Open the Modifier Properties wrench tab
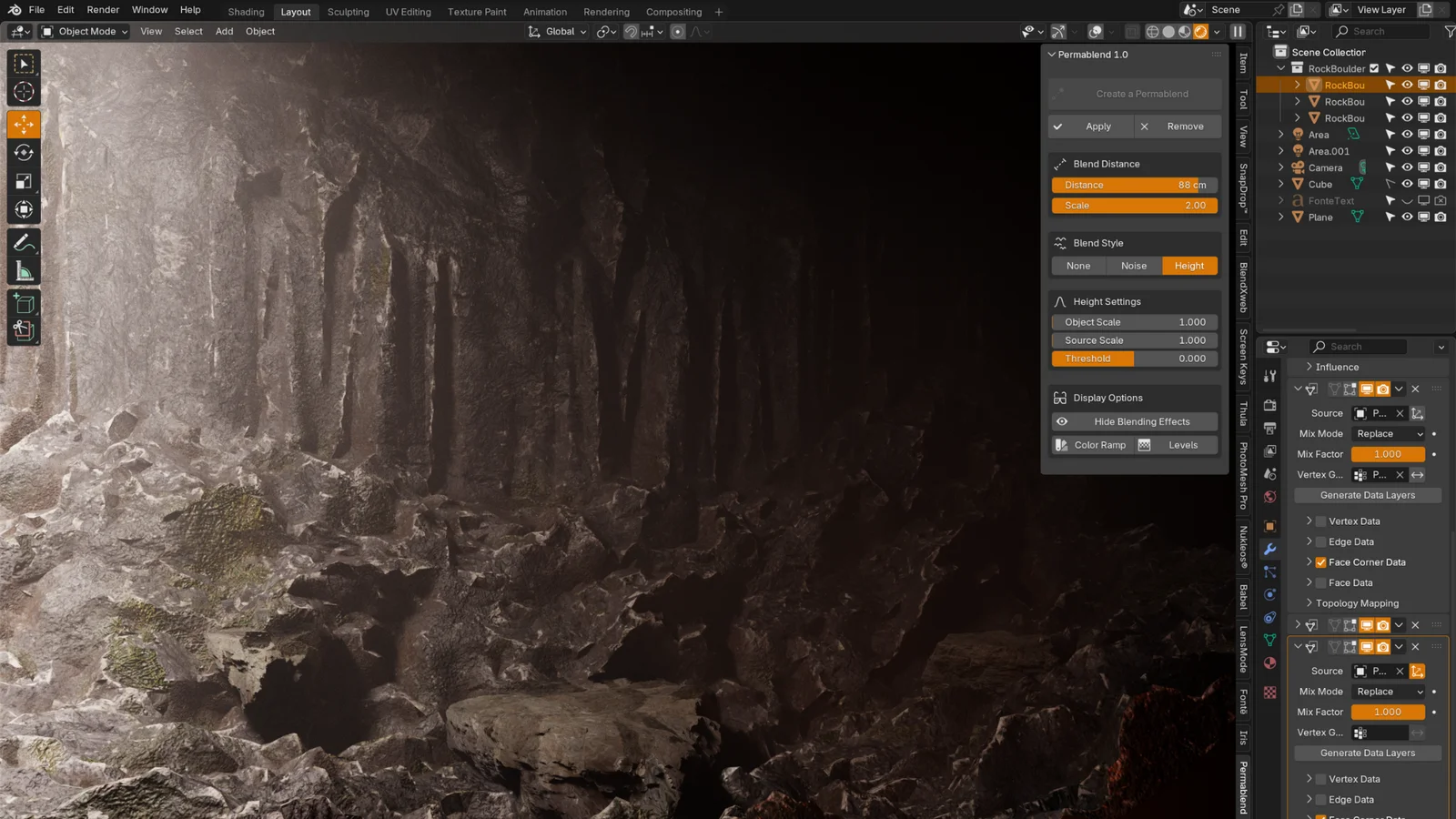1456x819 pixels. (1270, 549)
